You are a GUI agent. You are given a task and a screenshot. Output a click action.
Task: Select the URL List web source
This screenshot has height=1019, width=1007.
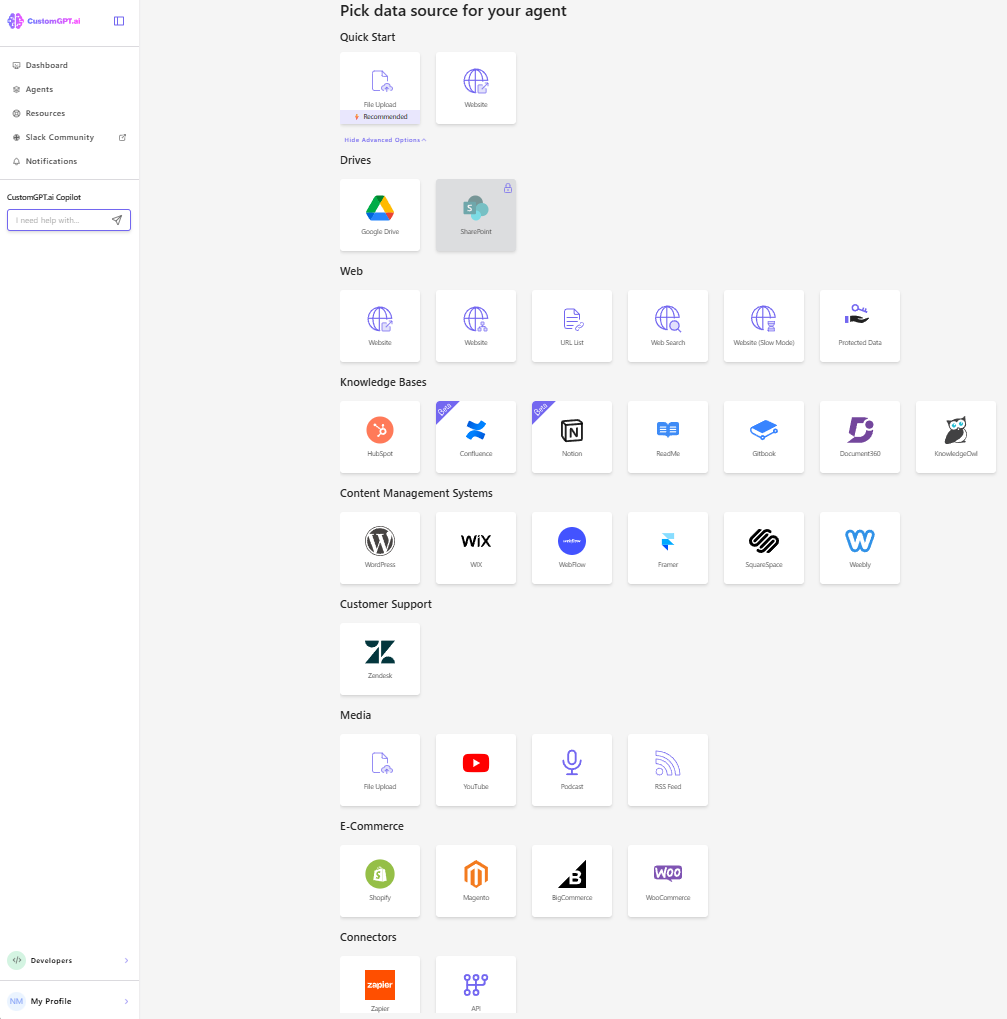(572, 325)
